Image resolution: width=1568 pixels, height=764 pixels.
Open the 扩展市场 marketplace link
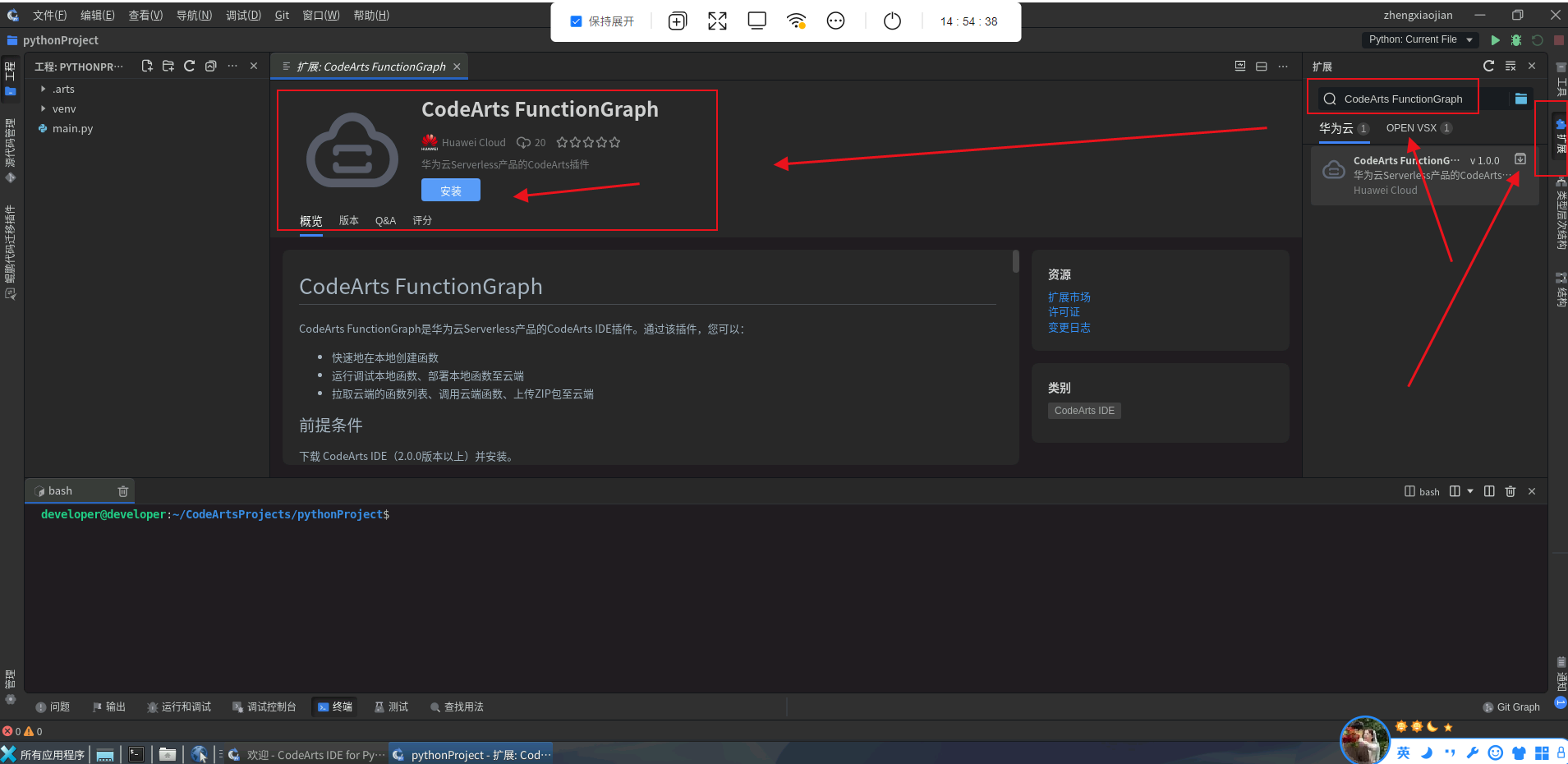1069,297
